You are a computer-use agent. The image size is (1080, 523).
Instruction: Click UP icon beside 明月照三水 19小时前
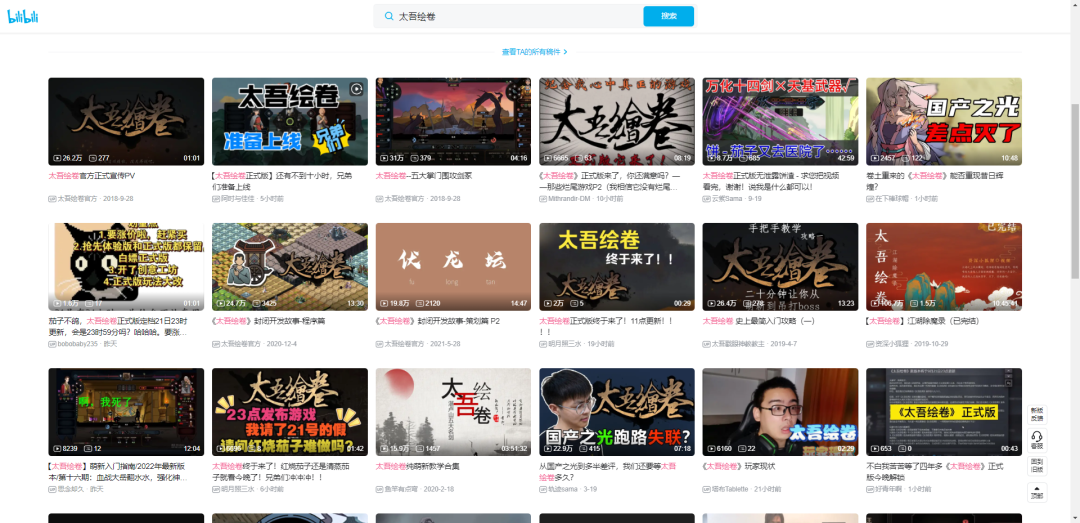coord(543,344)
